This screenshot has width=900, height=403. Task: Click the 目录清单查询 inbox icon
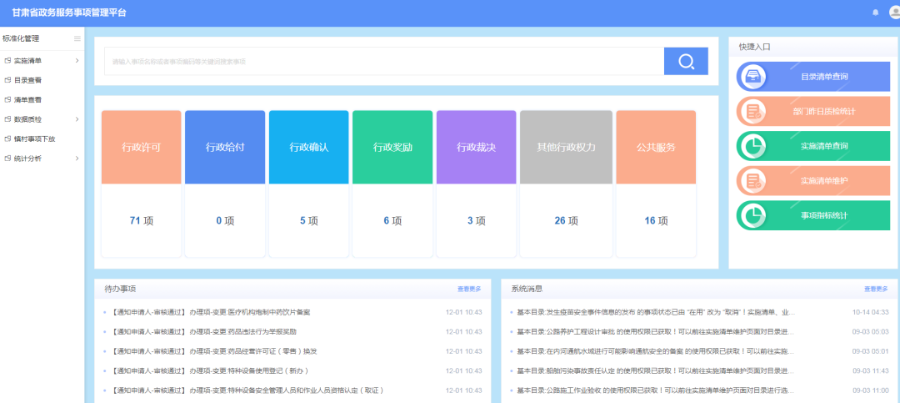tap(752, 77)
